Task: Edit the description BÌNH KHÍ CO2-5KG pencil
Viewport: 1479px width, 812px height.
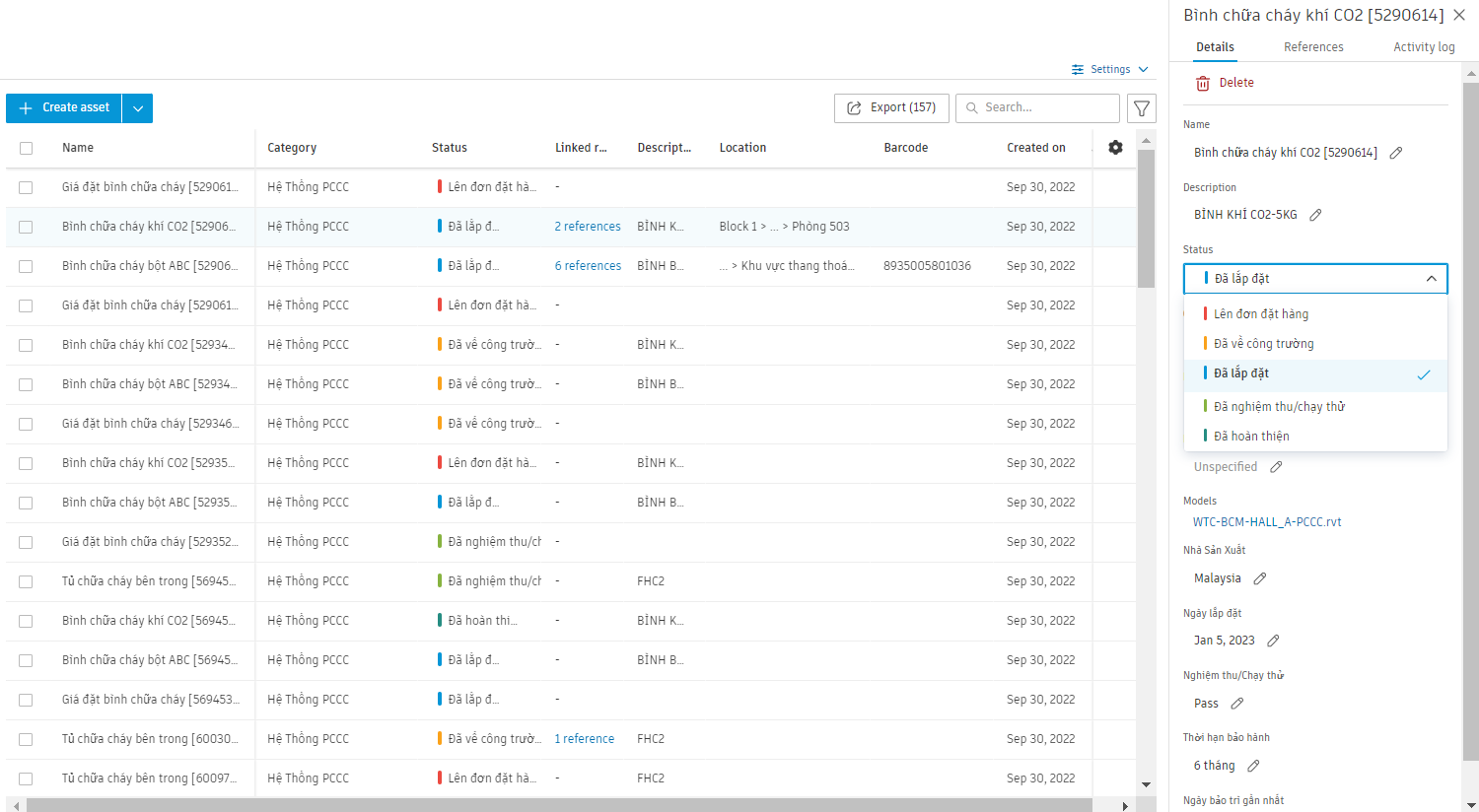Action: click(1315, 215)
